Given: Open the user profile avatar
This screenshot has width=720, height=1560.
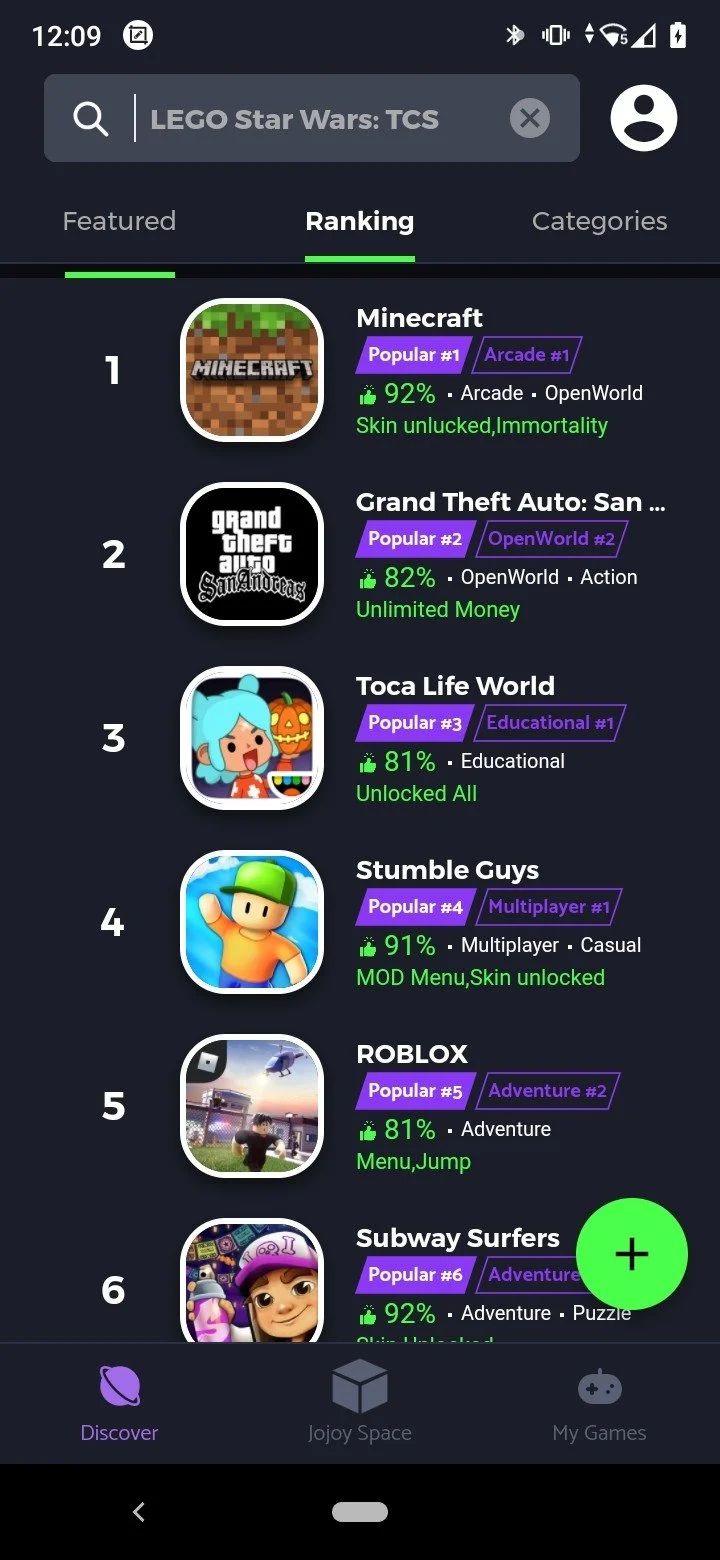Looking at the screenshot, I should click(644, 118).
